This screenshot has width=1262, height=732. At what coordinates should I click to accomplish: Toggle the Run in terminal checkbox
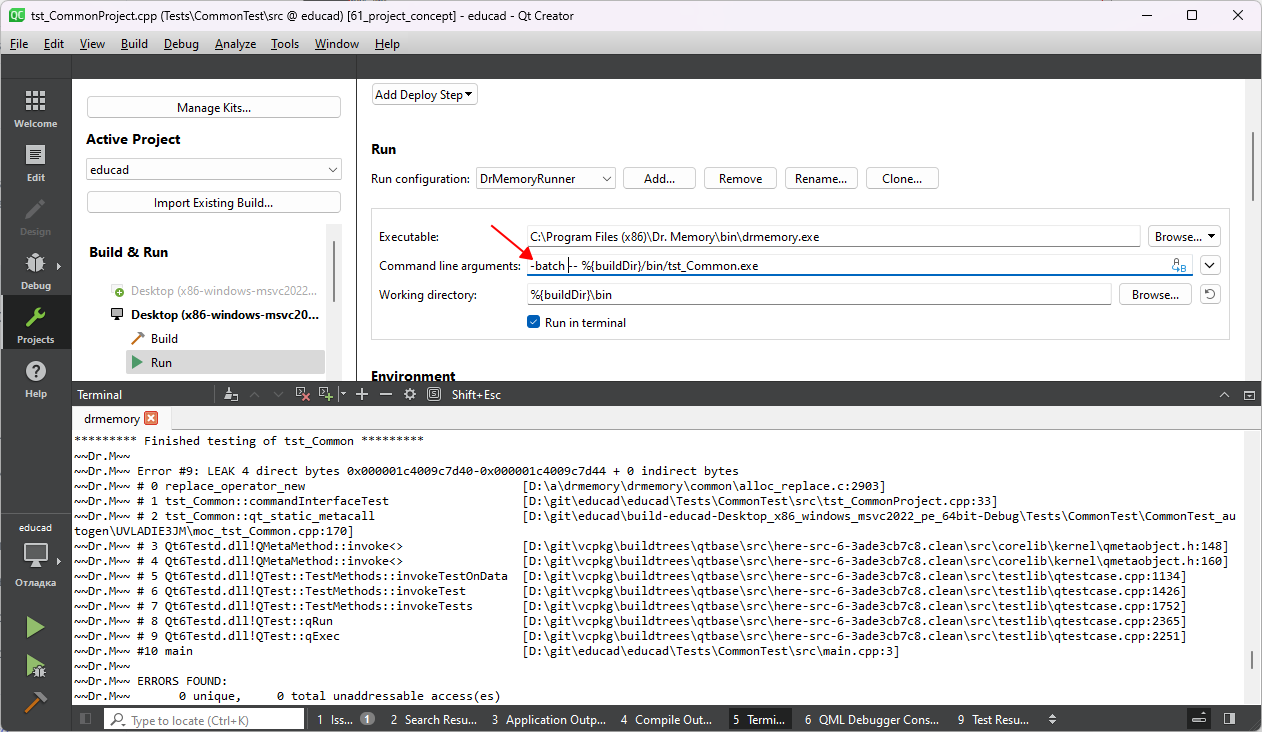tap(534, 323)
